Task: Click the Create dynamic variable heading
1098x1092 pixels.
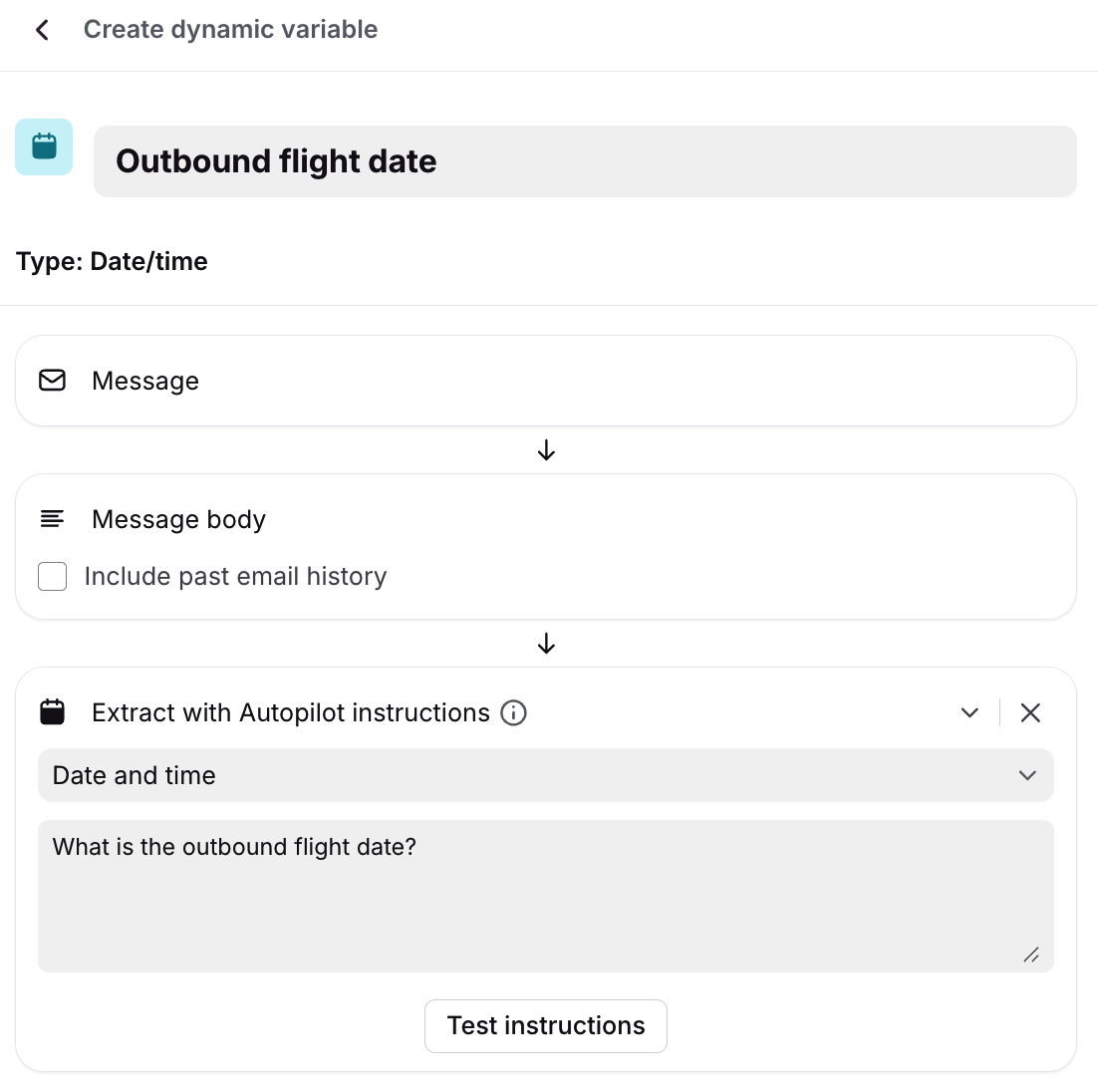Action: pyautogui.click(x=230, y=30)
